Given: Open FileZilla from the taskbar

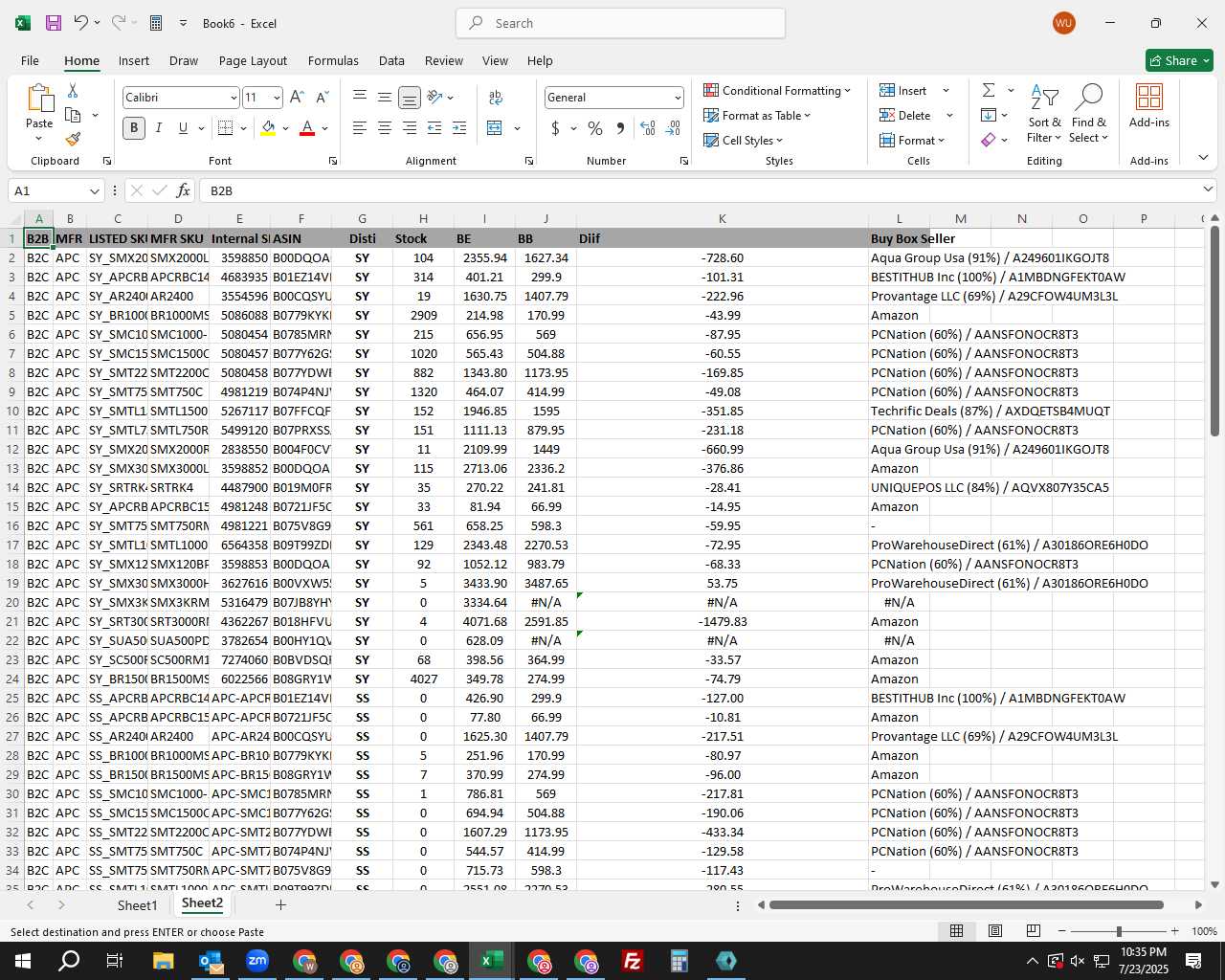Looking at the screenshot, I should pos(633,961).
